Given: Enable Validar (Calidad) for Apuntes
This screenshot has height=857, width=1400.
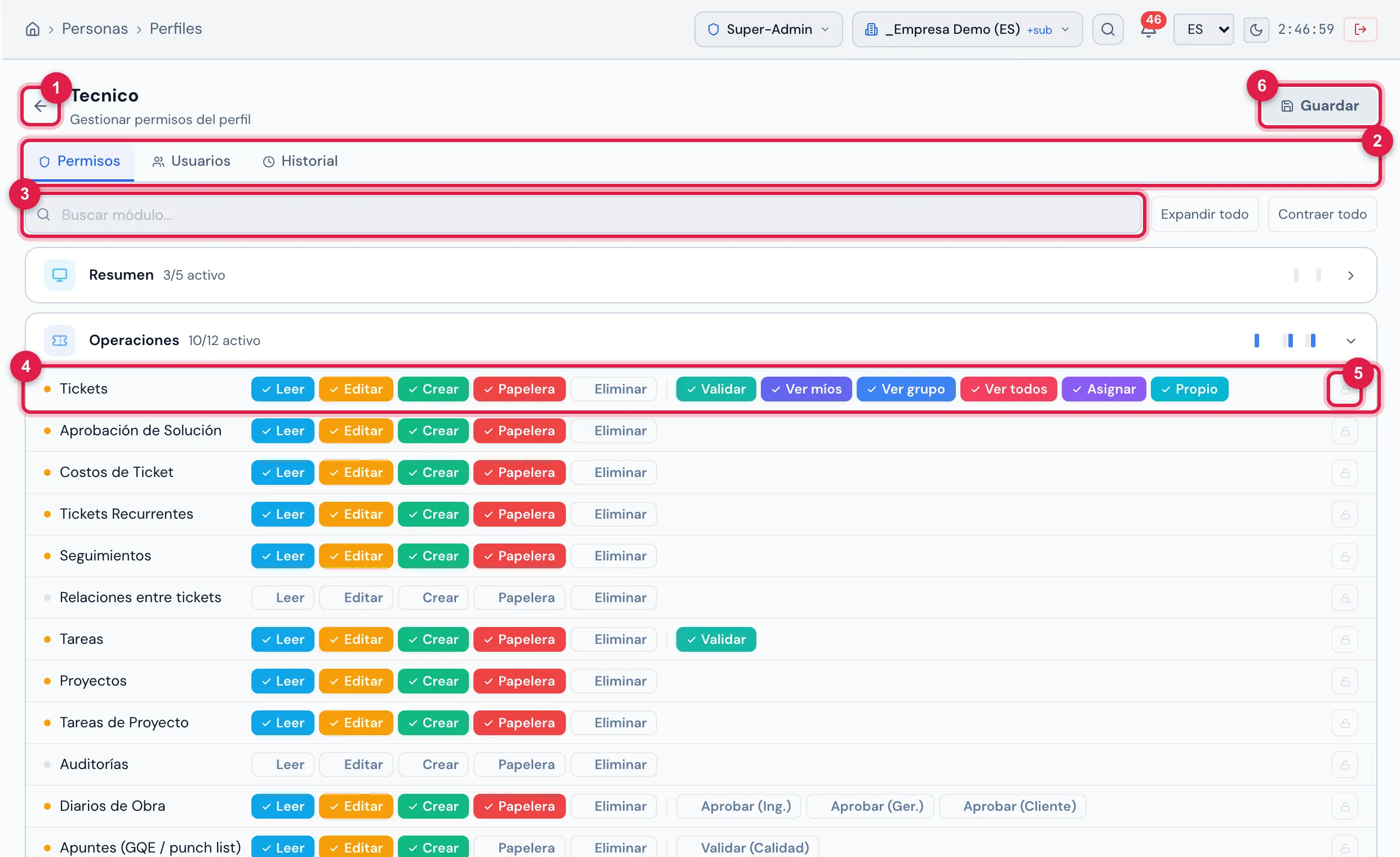Looking at the screenshot, I should (747, 848).
